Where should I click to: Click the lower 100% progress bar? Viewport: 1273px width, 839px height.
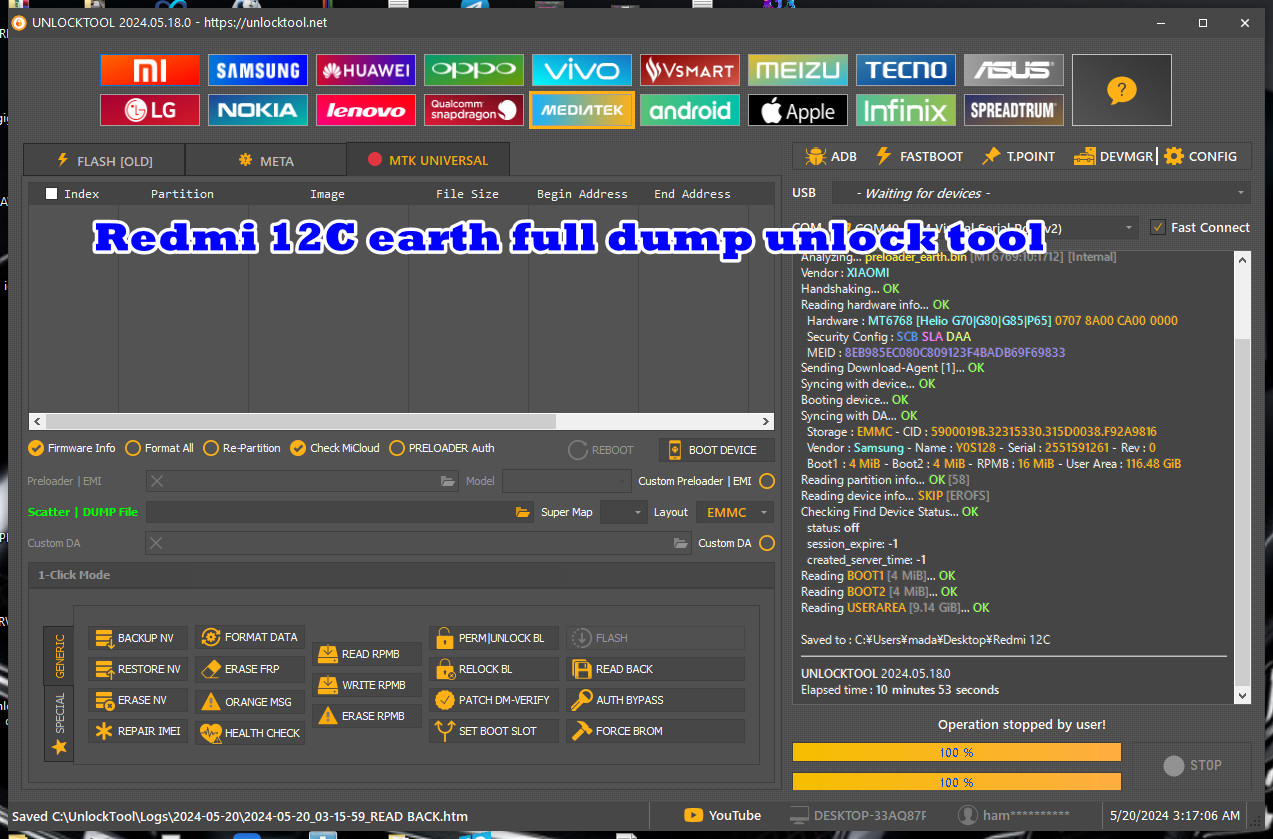(957, 782)
